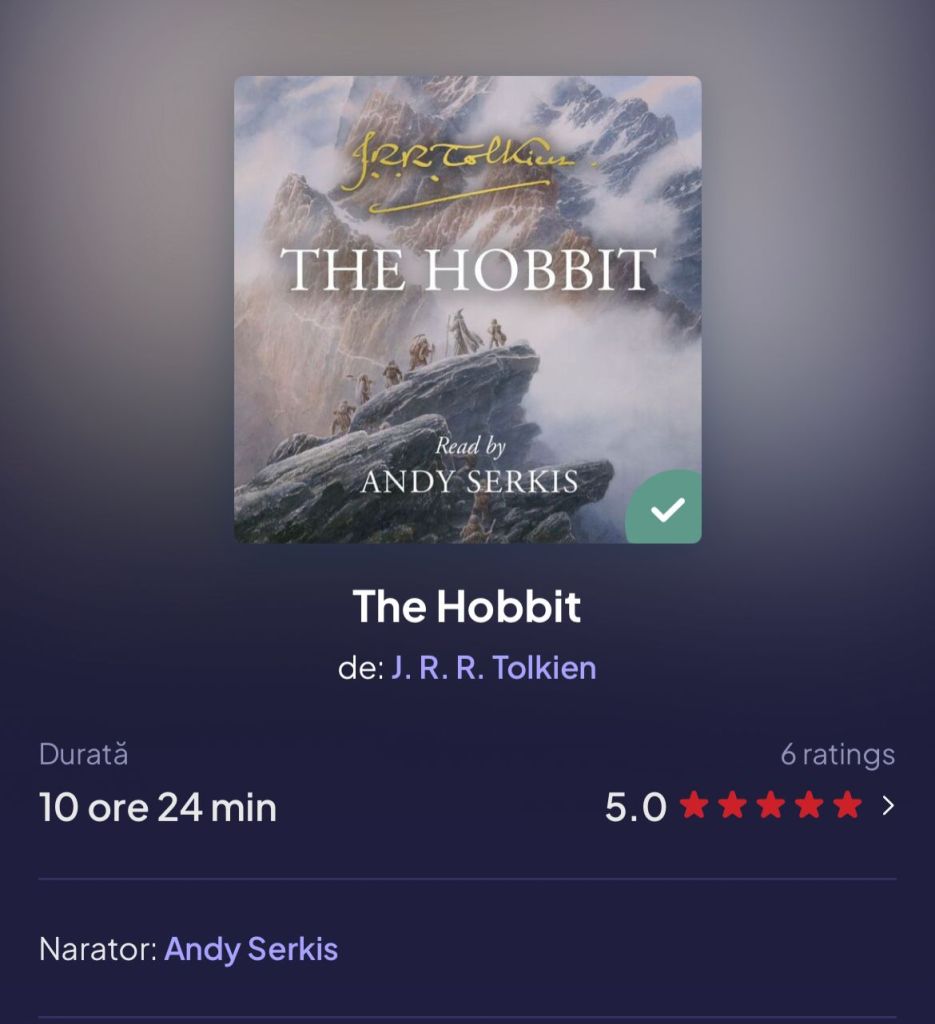Screen dimensions: 935x1024
Task: Click THE HOBBIT lettering on the cover
Action: pos(468,270)
